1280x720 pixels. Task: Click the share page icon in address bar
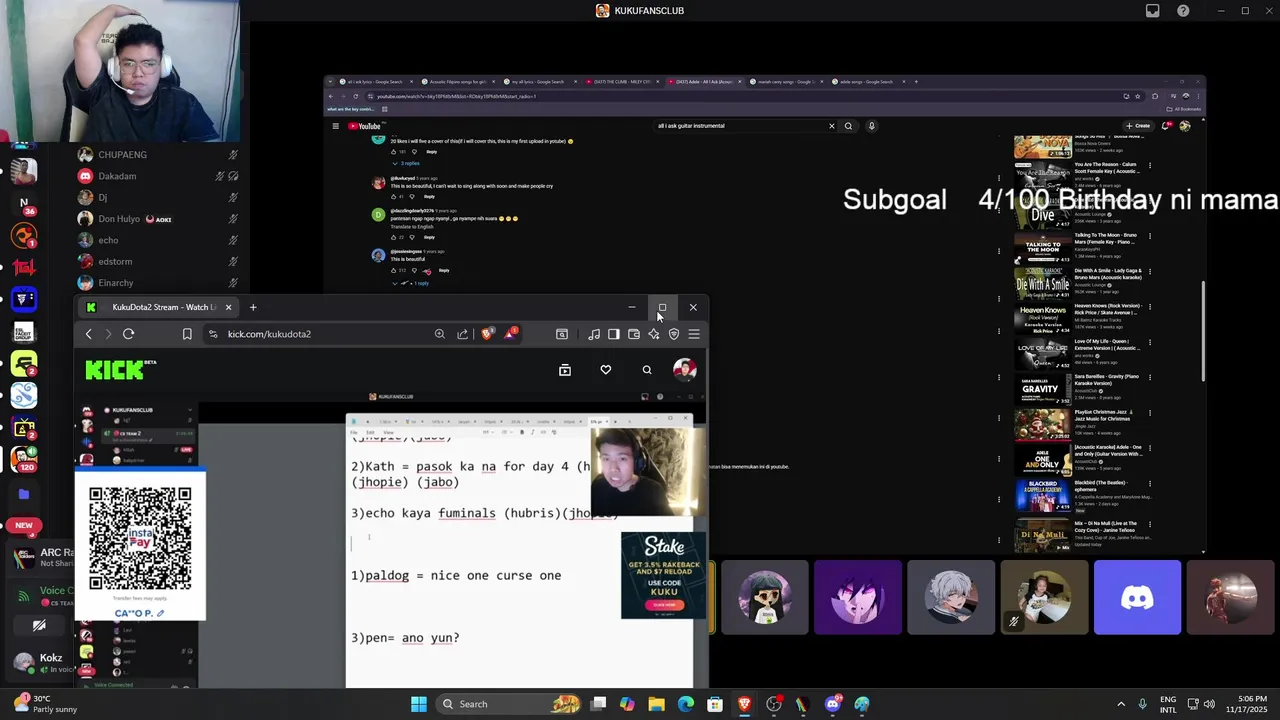(463, 334)
